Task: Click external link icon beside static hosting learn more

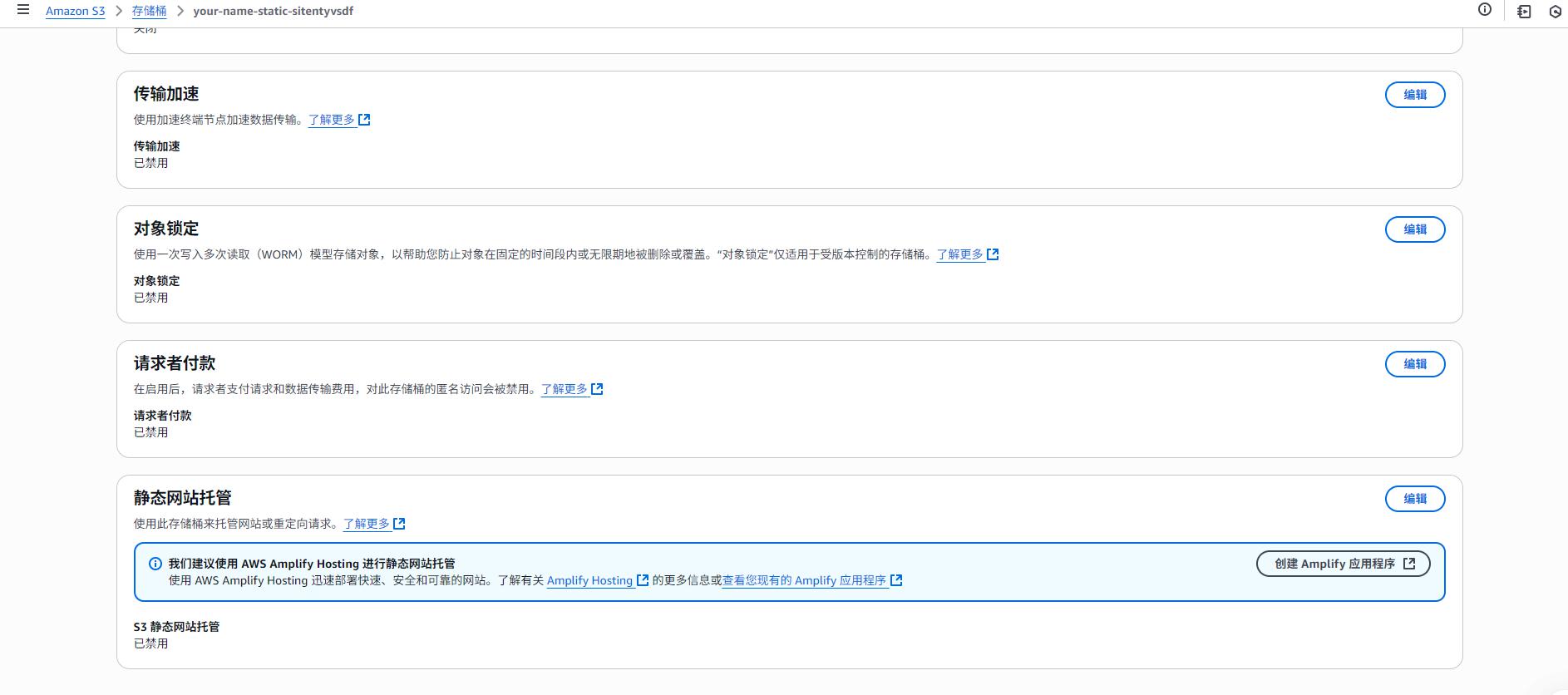Action: [399, 524]
